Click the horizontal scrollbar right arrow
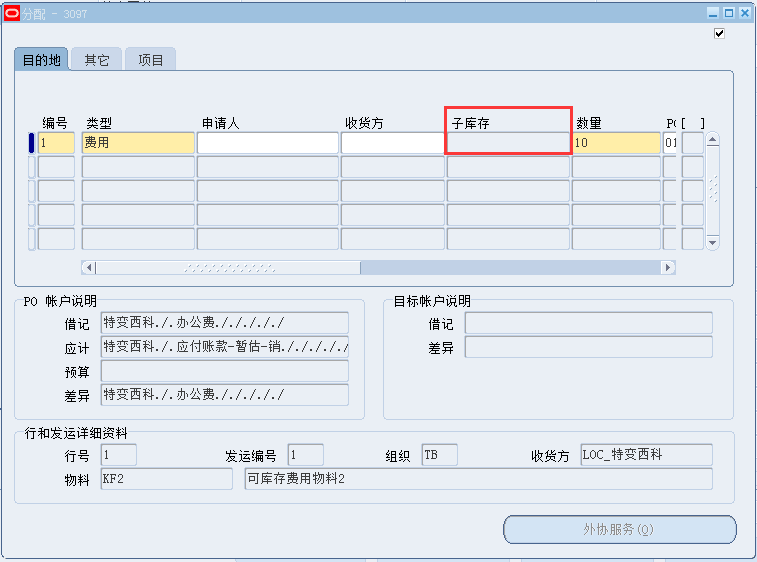 click(x=668, y=267)
